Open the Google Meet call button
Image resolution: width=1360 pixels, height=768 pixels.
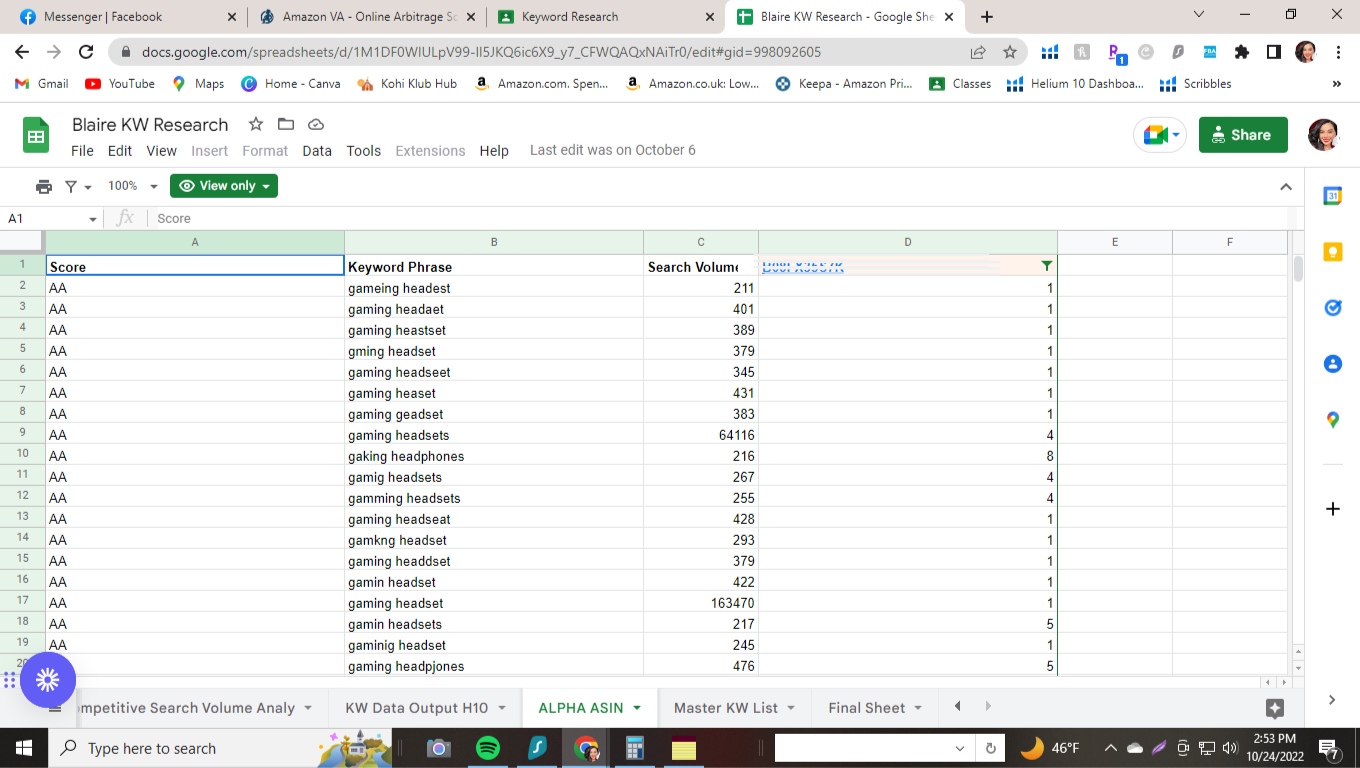click(x=1160, y=135)
